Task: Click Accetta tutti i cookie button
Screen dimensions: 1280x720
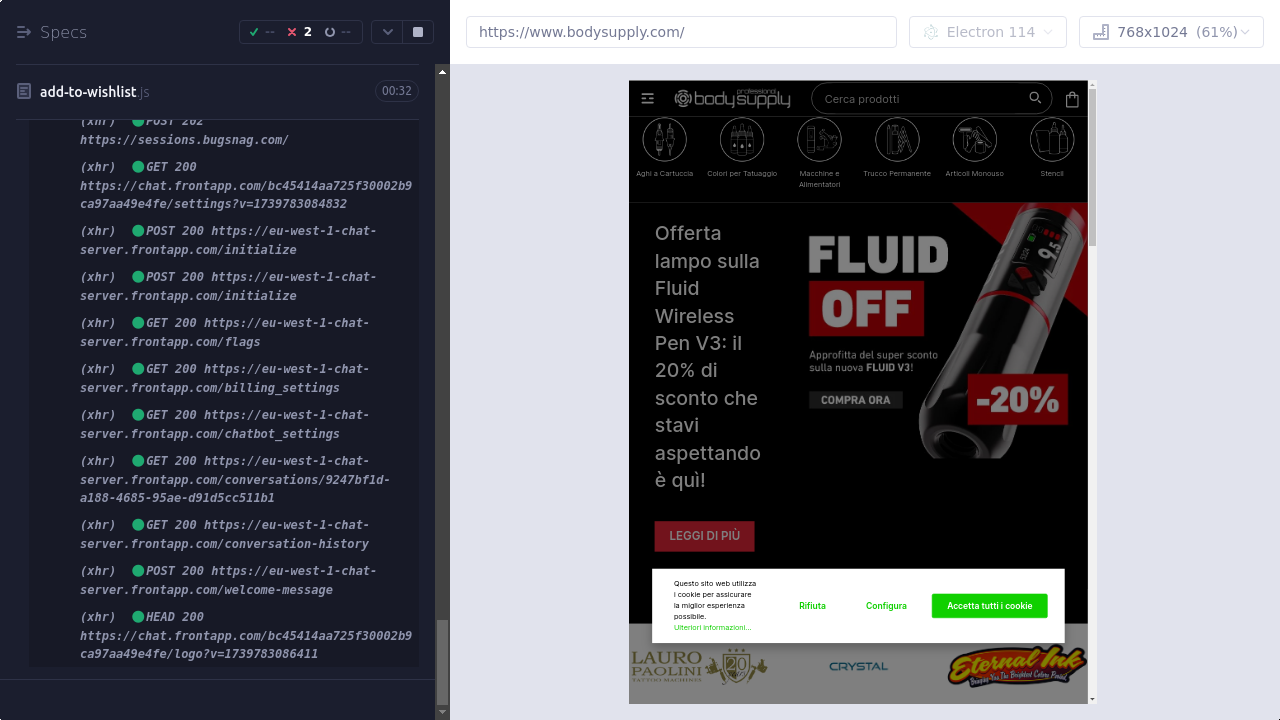Action: click(x=989, y=606)
